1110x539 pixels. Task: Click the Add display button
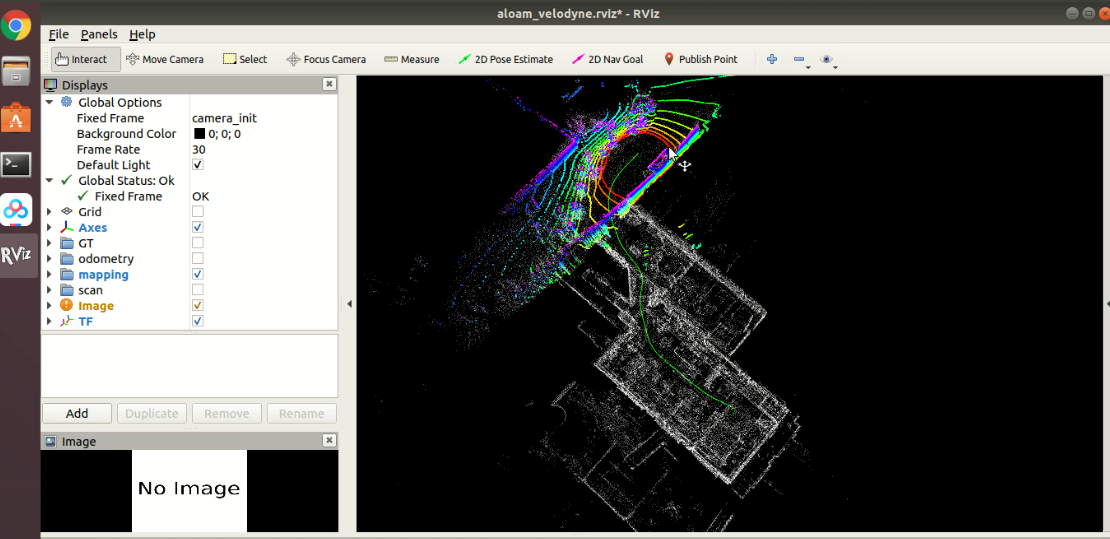tap(77, 413)
